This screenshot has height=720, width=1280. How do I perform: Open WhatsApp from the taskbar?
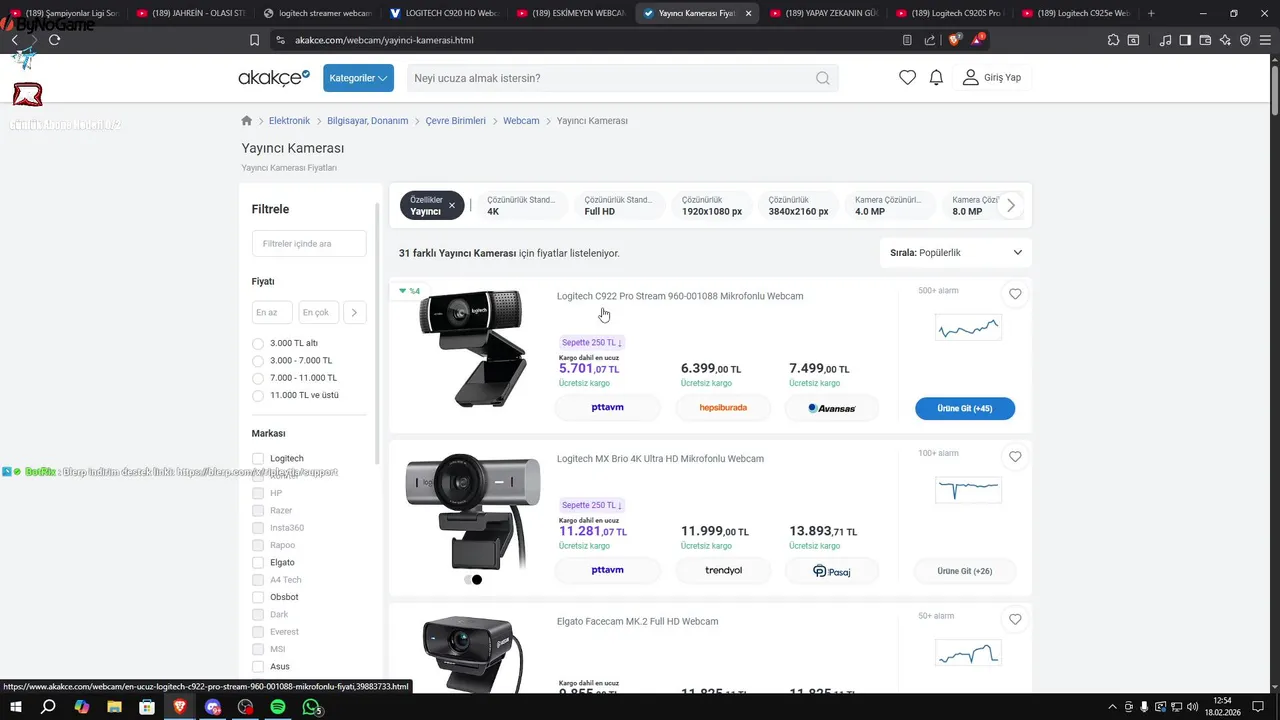click(x=312, y=707)
